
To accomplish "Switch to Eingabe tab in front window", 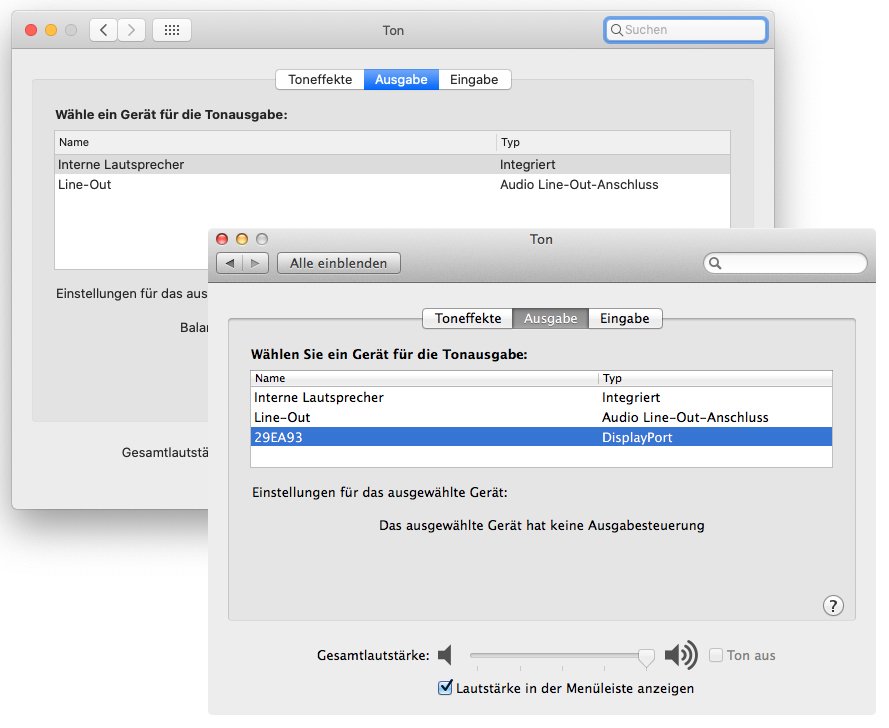I will [625, 318].
